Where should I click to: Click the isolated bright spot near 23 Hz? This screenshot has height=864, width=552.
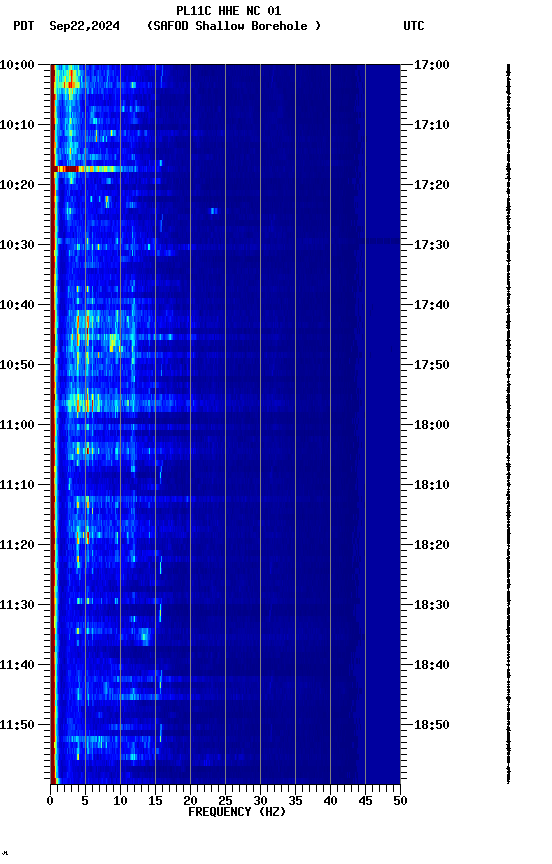click(214, 211)
